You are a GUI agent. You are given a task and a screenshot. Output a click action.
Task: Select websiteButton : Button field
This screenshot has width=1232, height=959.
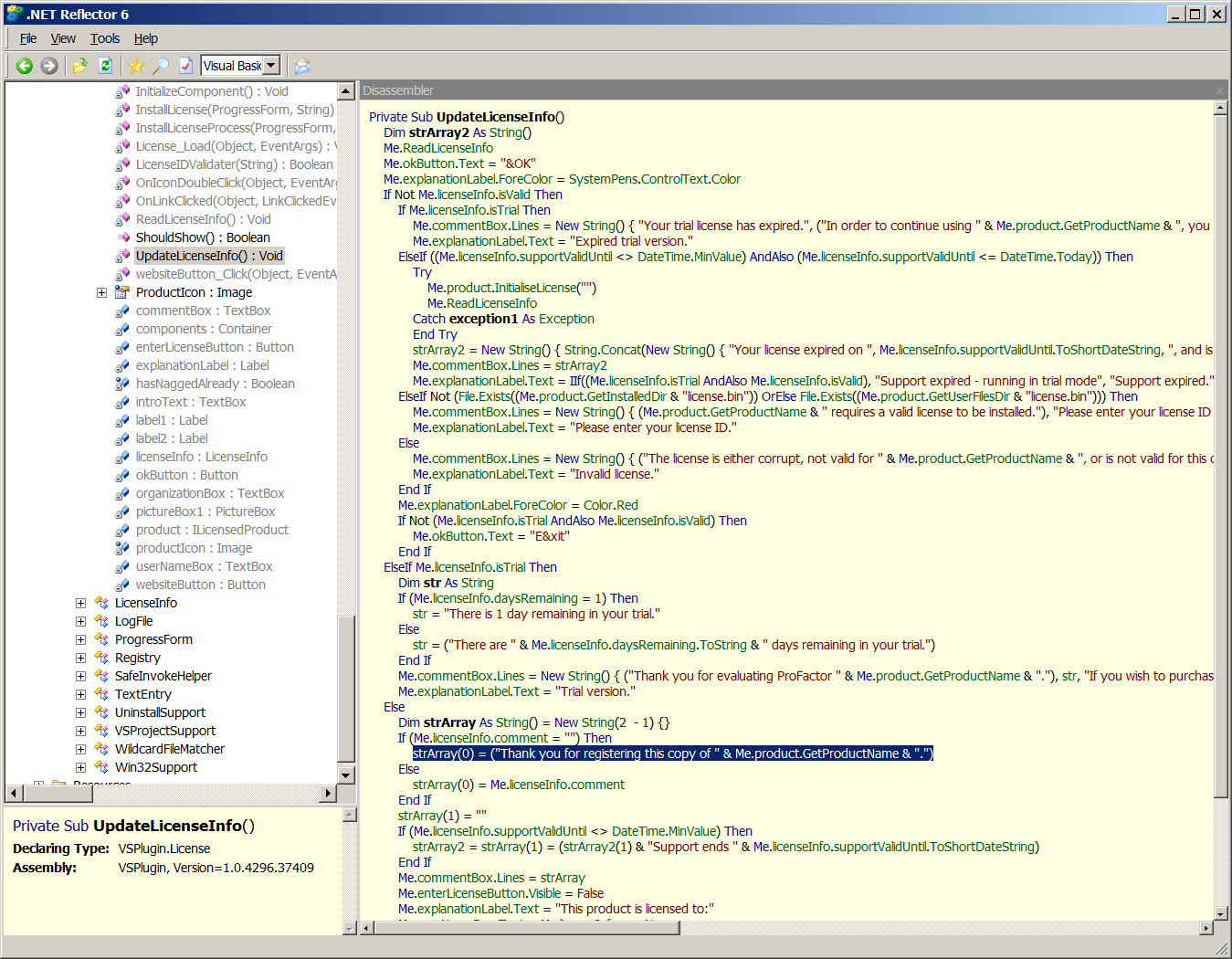click(x=200, y=585)
